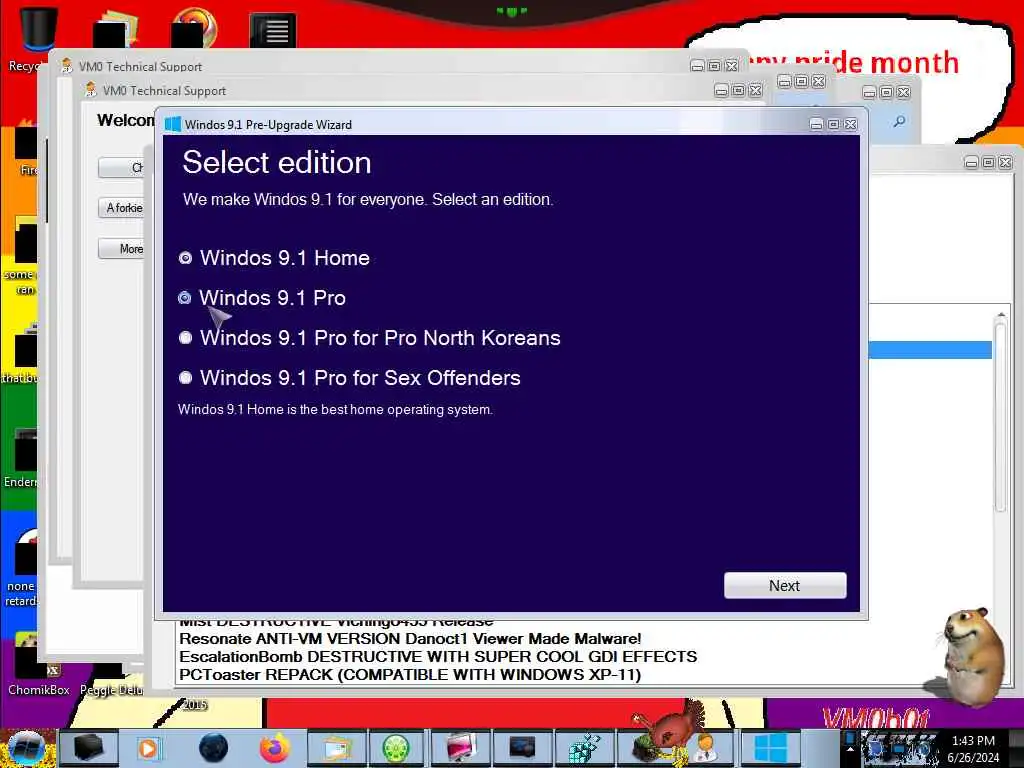Click the pink monitor taskbar icon
The width and height of the screenshot is (1024, 768).
pos(460,748)
